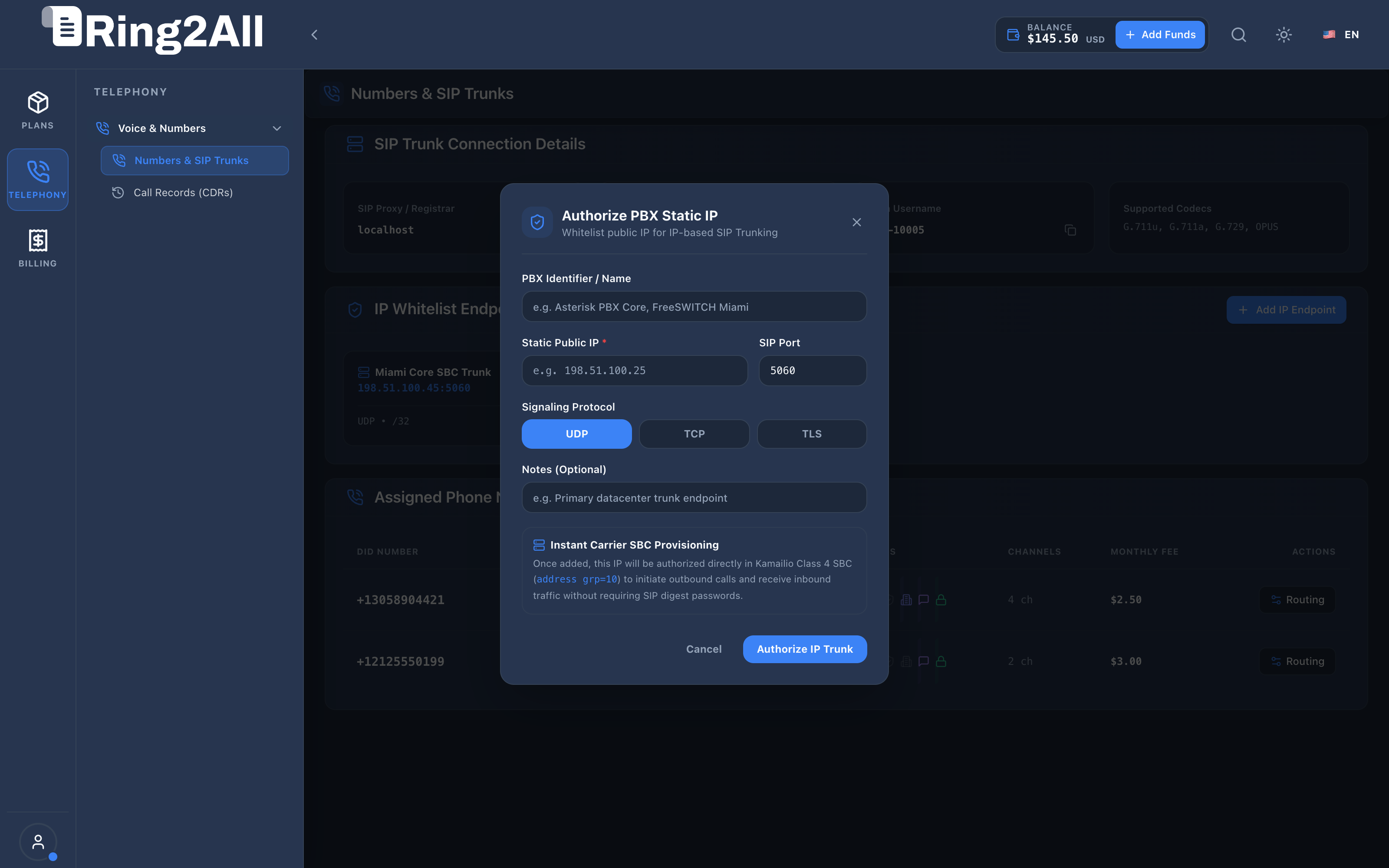Click the Ring2All logo

(x=153, y=31)
